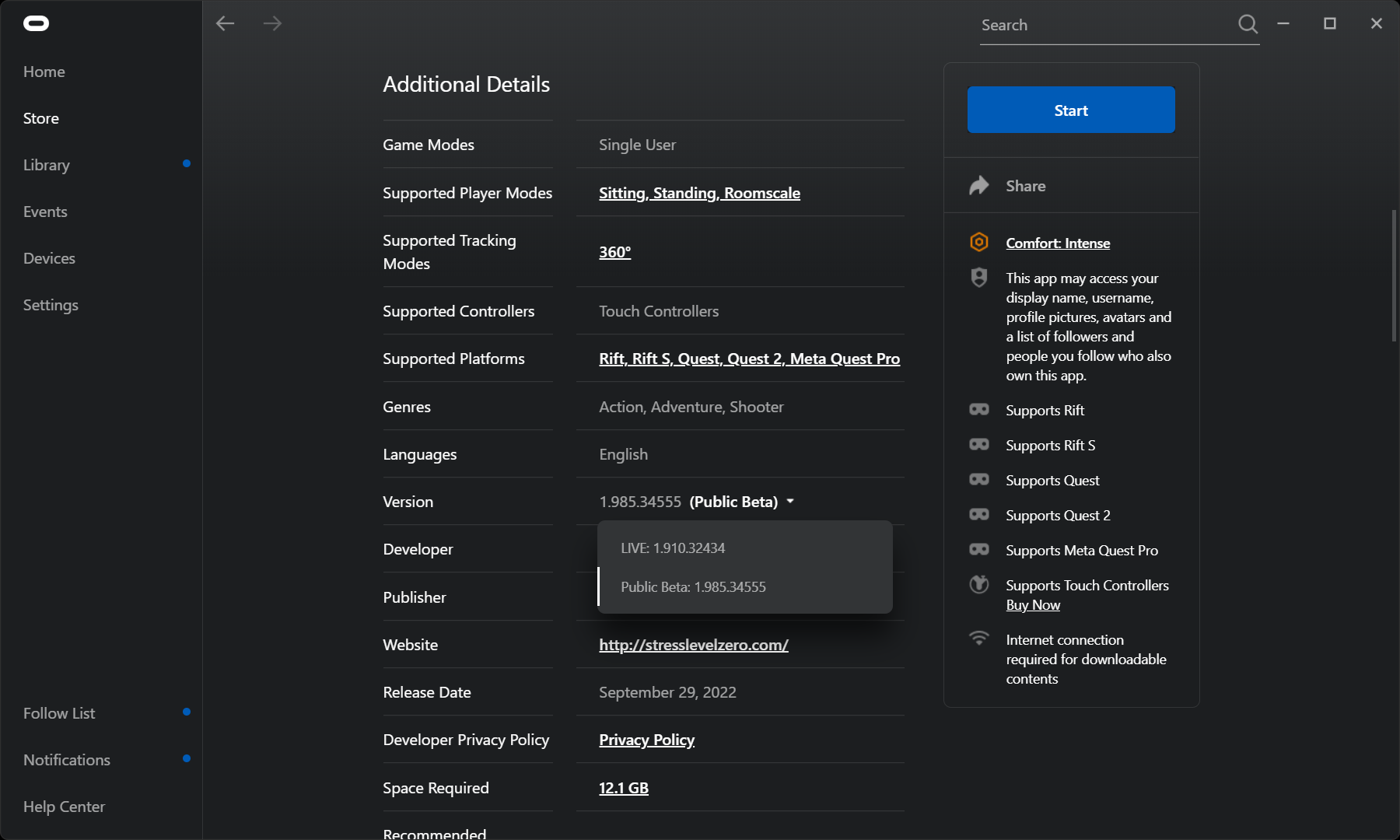
Task: Click the search magnifier icon
Action: [1248, 24]
